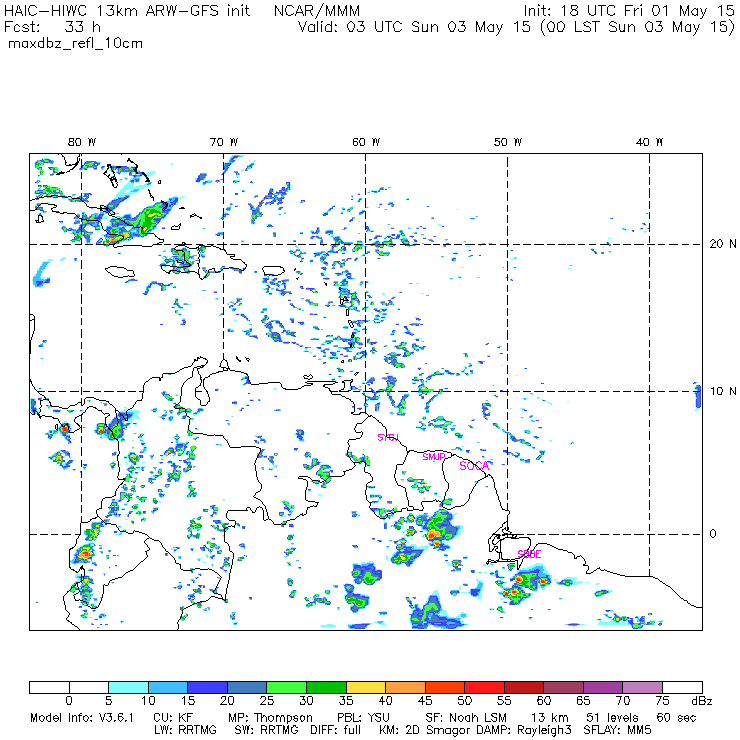Click the '10 N' latitude label
The height and width of the screenshot is (740, 740).
(x=723, y=391)
